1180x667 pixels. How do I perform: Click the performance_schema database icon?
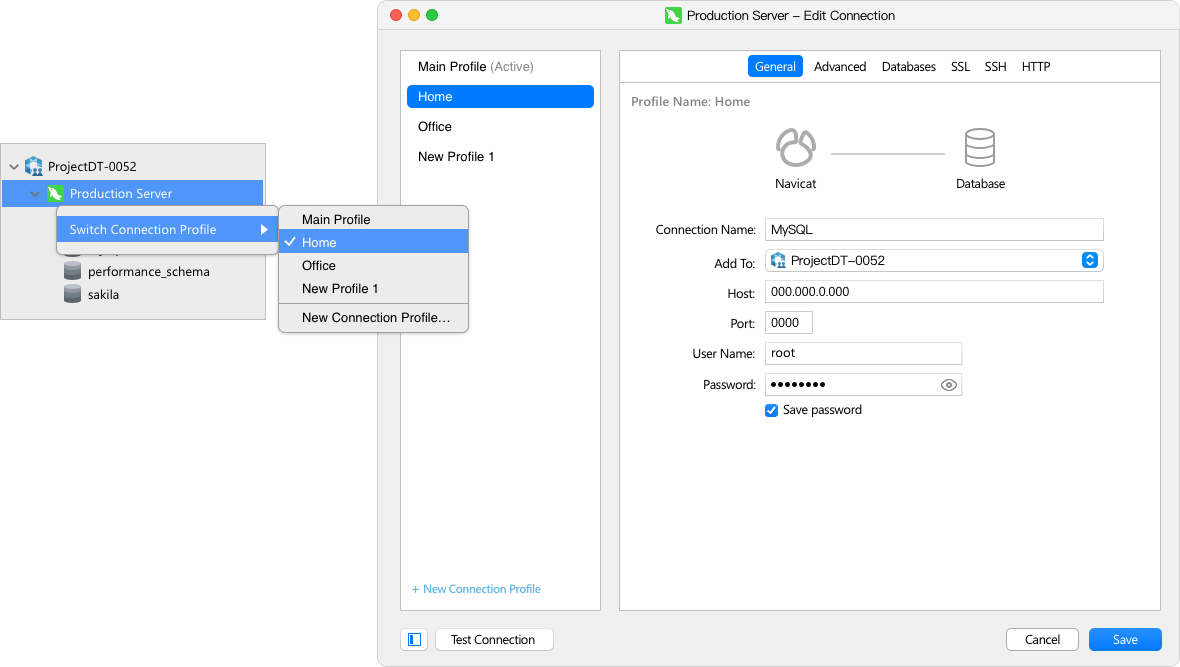tap(72, 271)
